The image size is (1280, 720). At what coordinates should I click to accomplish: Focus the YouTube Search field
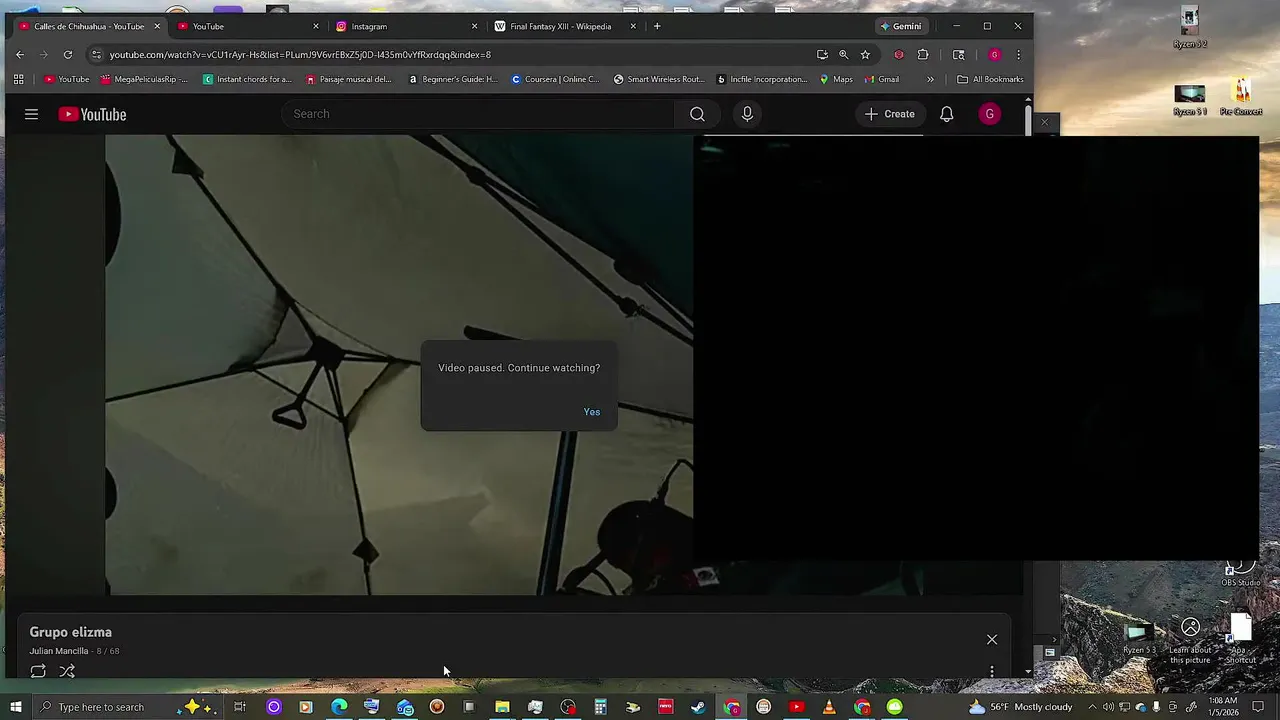point(480,114)
